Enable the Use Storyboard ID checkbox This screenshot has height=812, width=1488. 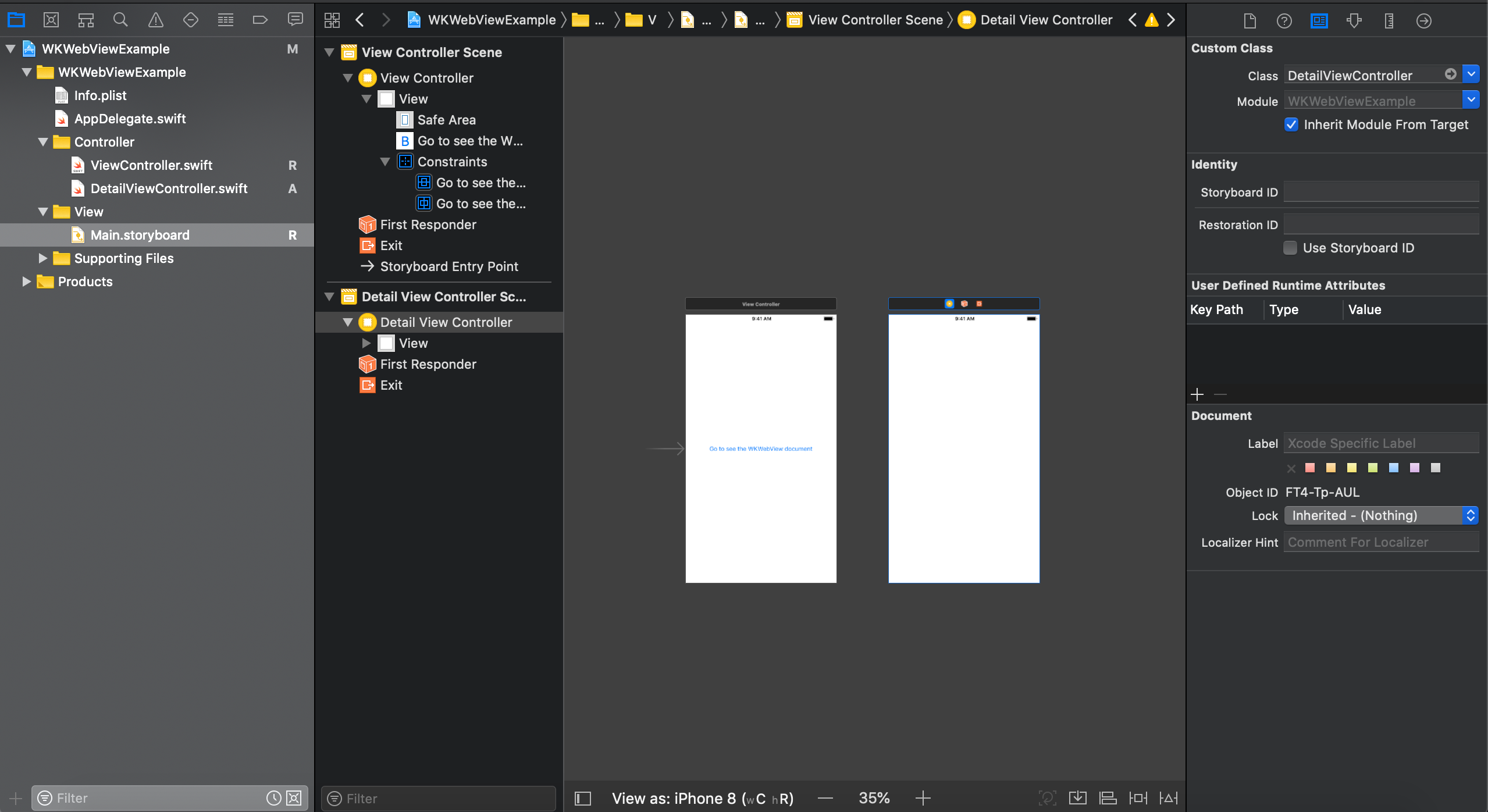click(x=1290, y=248)
